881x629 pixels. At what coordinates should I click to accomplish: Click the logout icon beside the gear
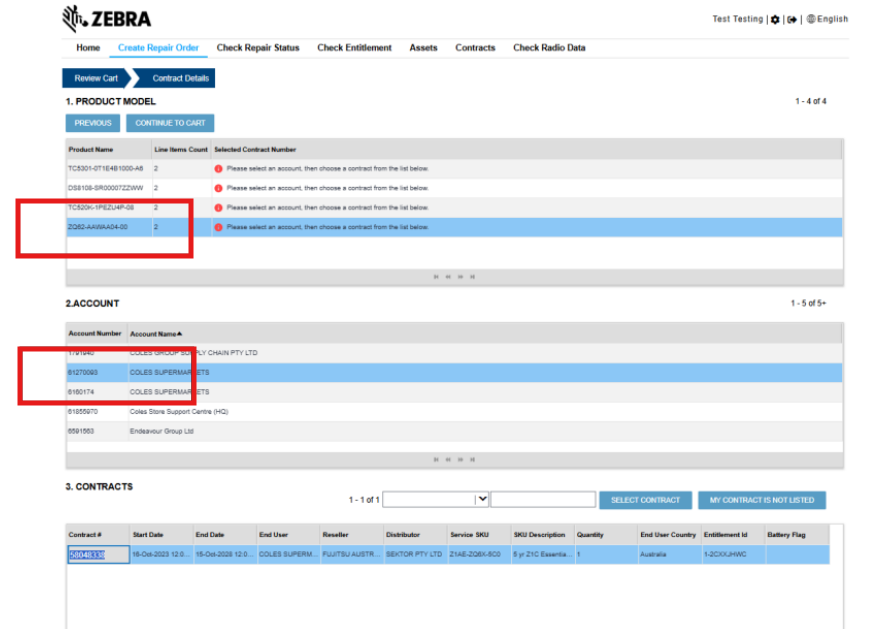point(792,20)
